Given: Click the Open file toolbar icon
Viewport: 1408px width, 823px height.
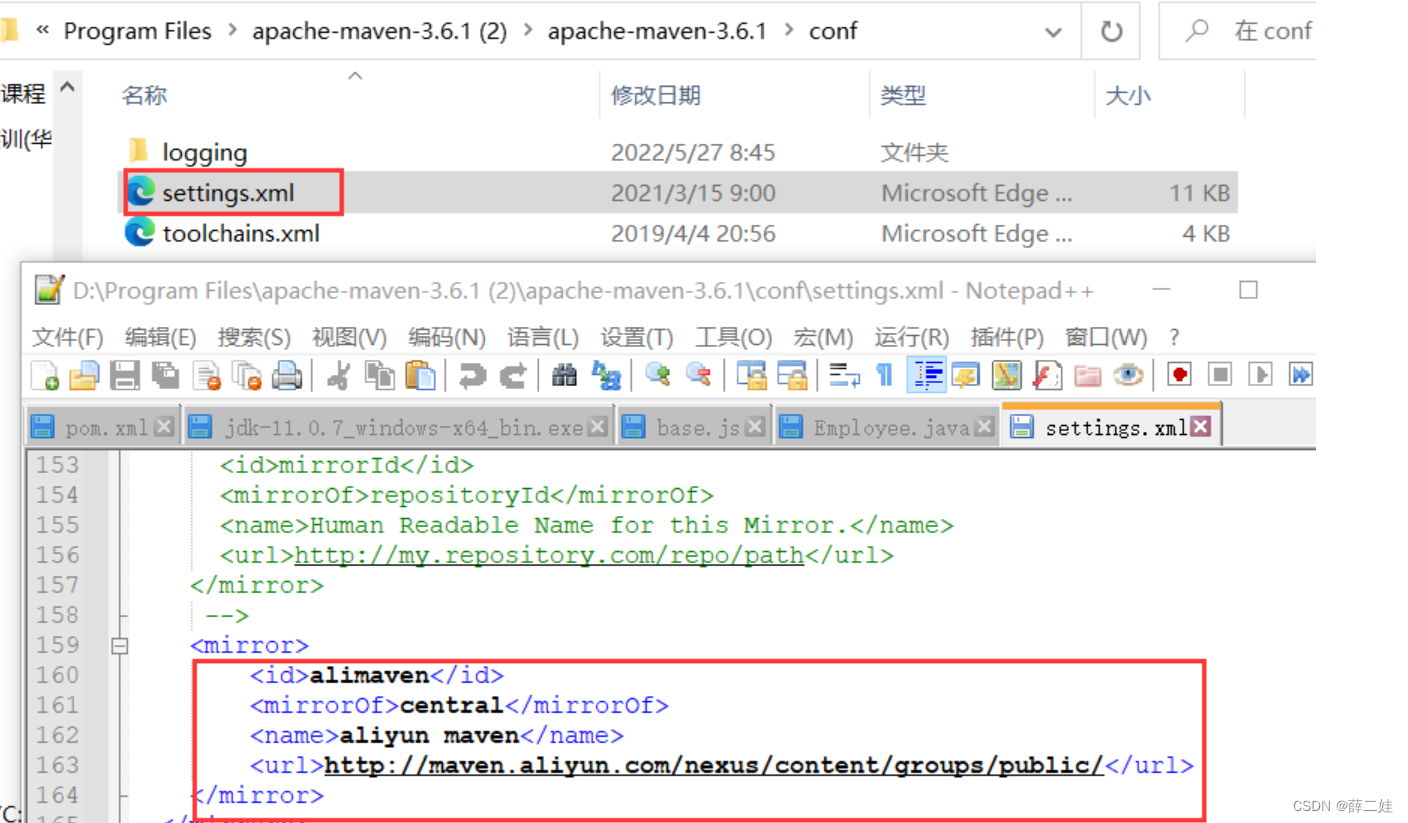Looking at the screenshot, I should 85,376.
